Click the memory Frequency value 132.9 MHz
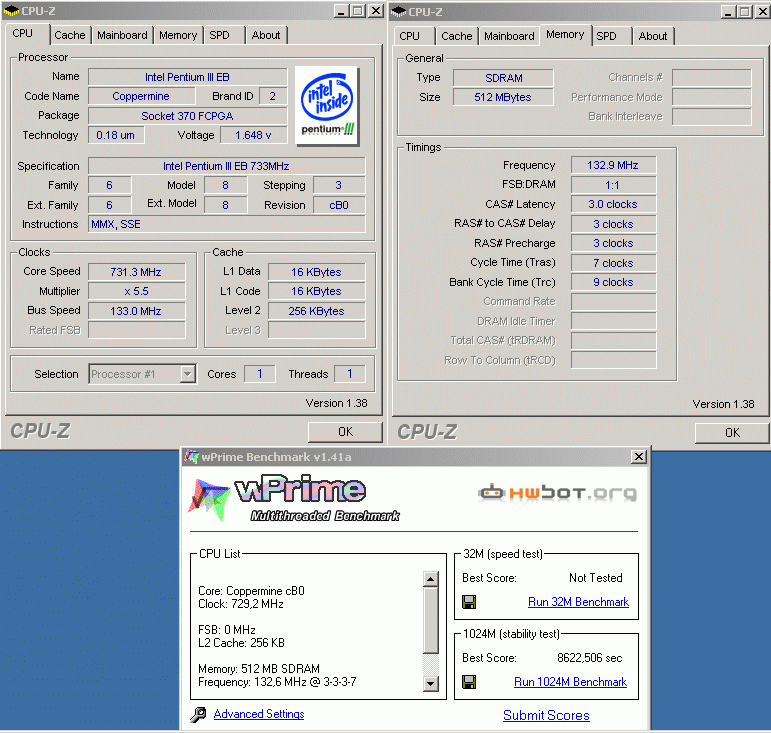Viewport: 771px width, 733px height. pyautogui.click(x=613, y=165)
